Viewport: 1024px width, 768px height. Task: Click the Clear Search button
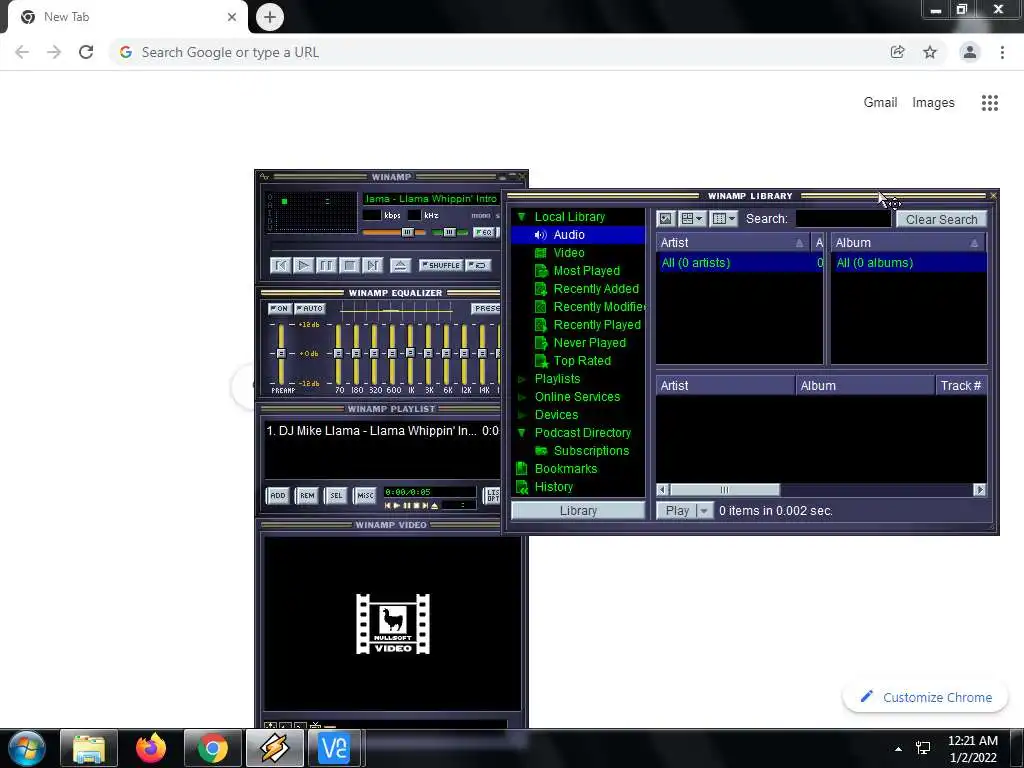(941, 219)
